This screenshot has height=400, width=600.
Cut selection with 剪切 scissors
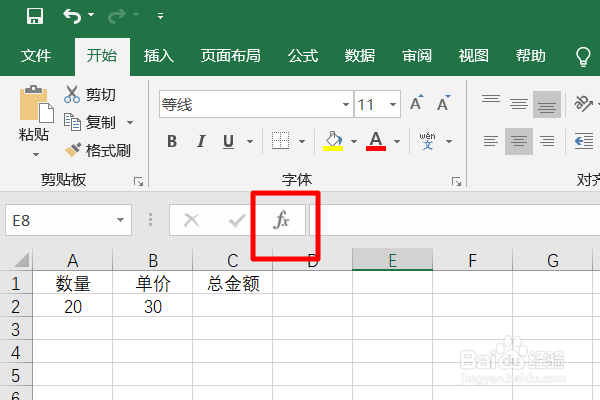90,95
